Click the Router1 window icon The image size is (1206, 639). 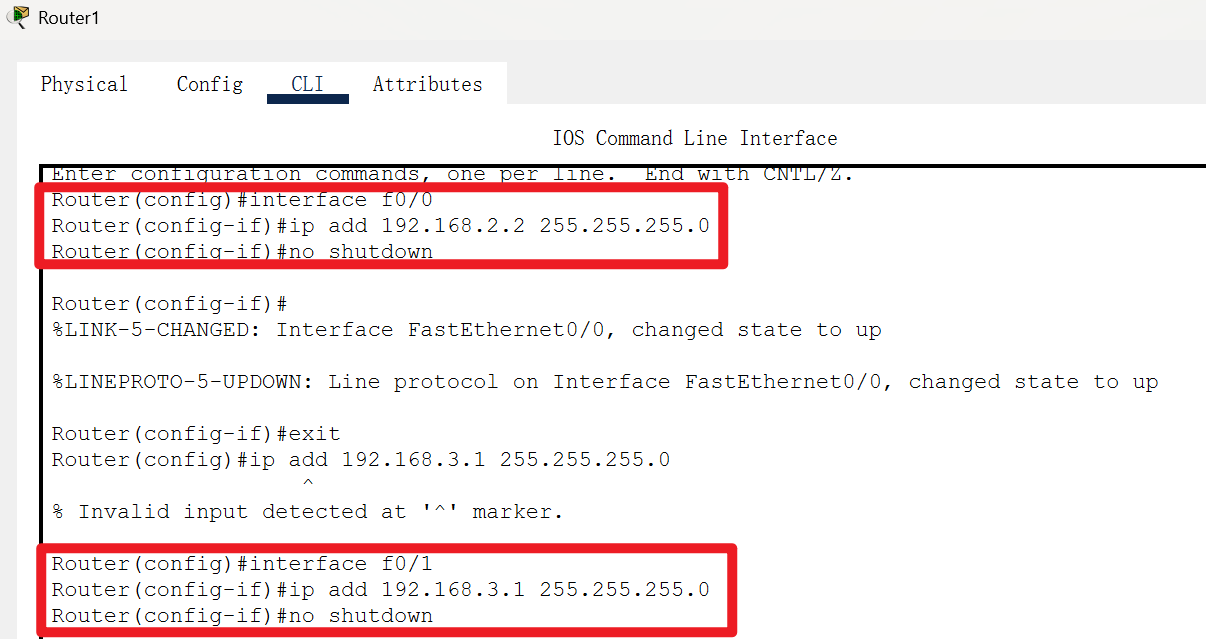point(16,17)
